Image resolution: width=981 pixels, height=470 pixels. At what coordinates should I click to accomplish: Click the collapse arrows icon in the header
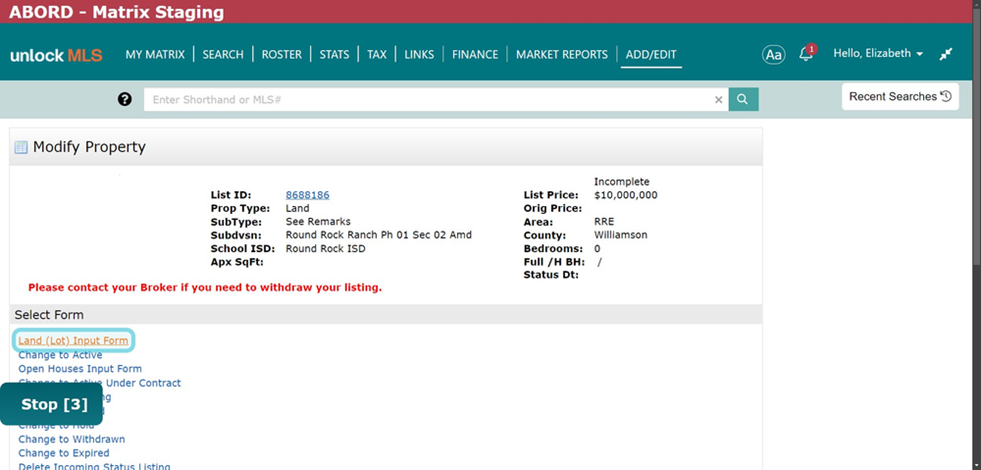[x=946, y=54]
